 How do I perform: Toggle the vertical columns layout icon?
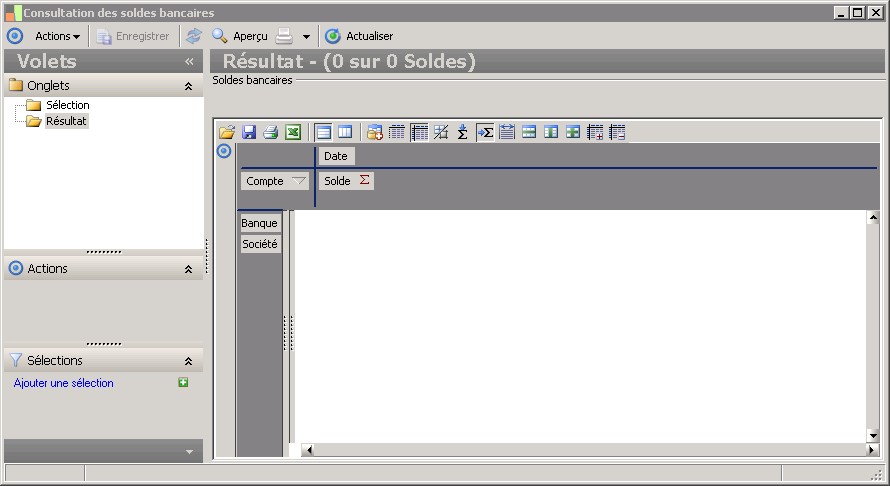coord(345,132)
